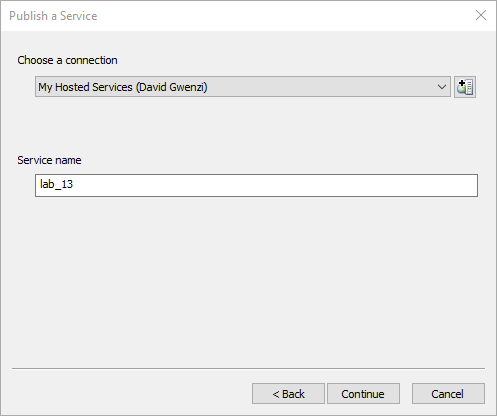Image resolution: width=497 pixels, height=416 pixels.
Task: Click the Continue button
Action: (363, 394)
